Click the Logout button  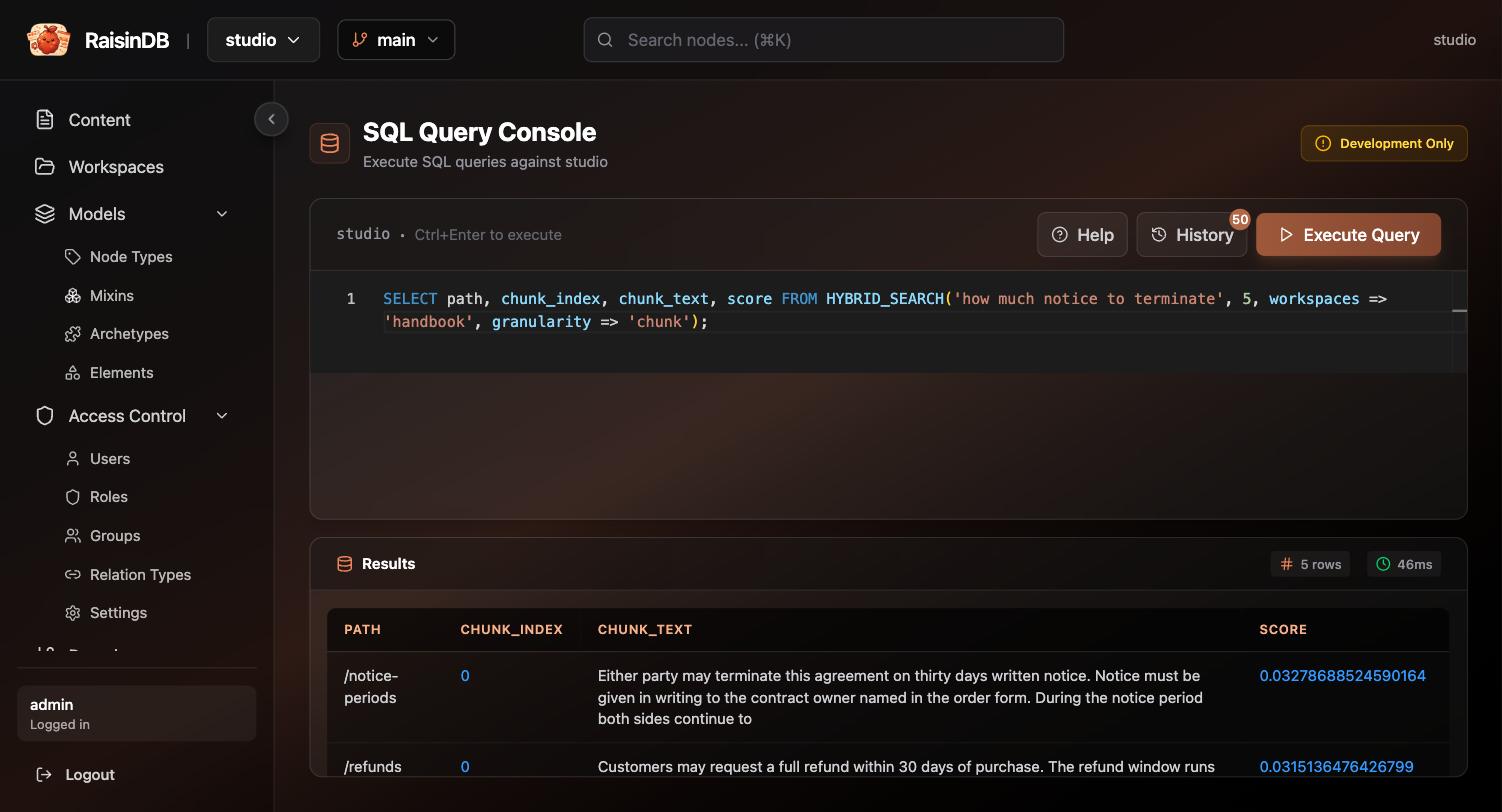[x=75, y=775]
